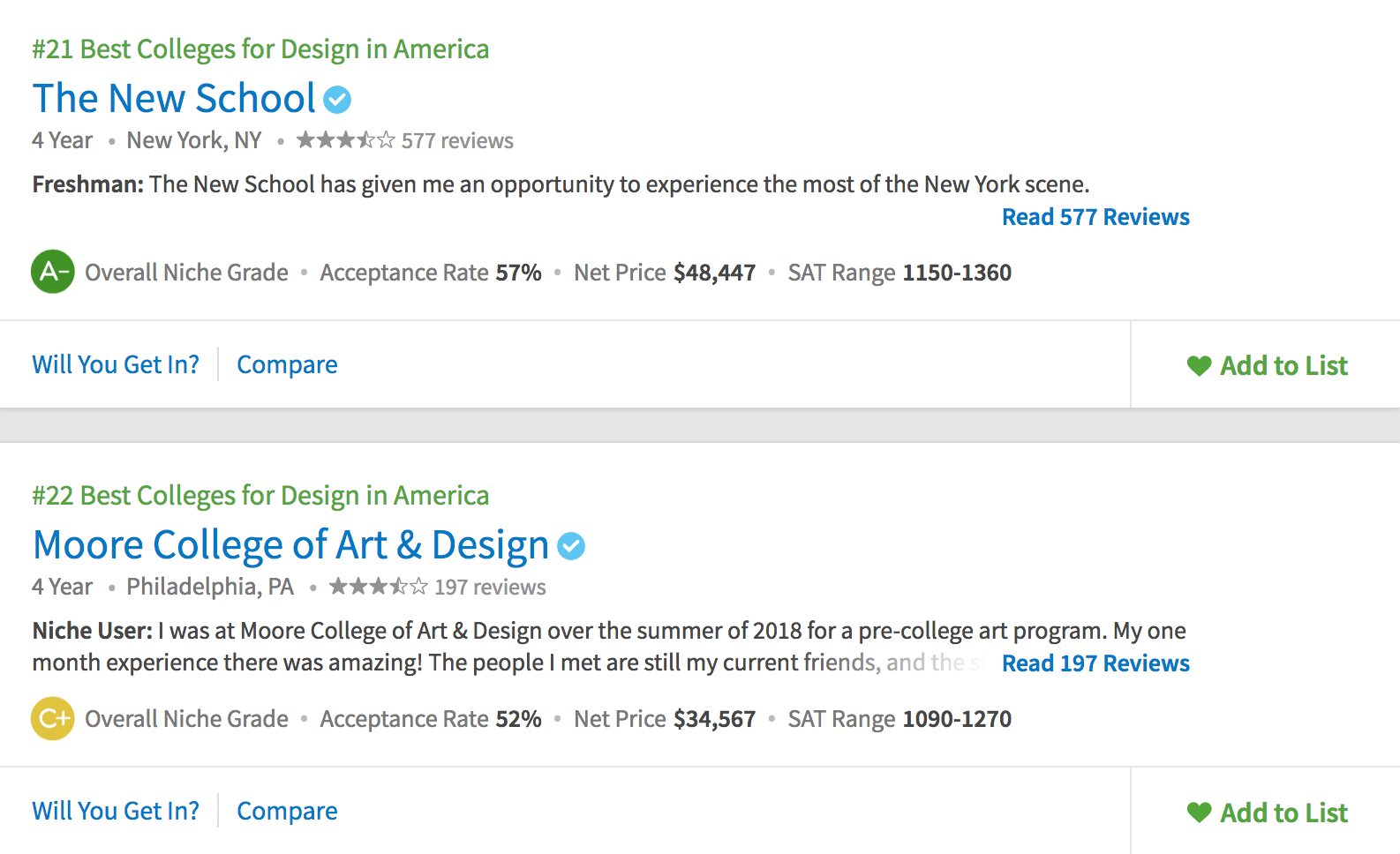Compare The New School with other colleges
The height and width of the screenshot is (854, 1400).
click(287, 364)
